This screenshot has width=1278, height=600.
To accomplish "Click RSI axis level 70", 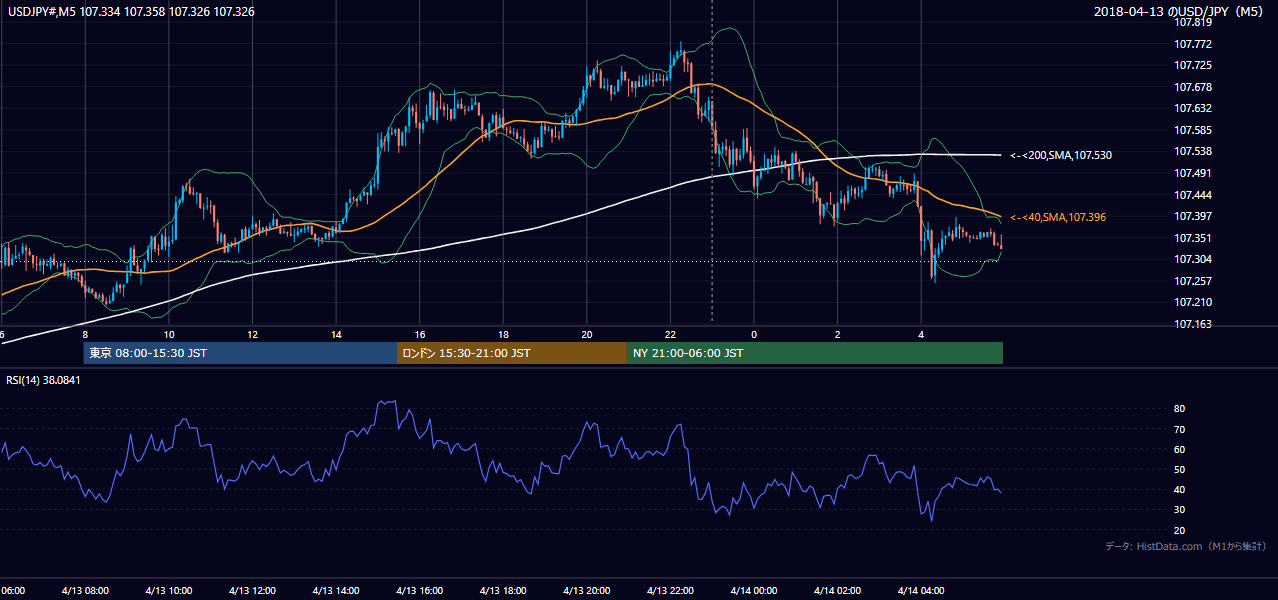I will point(1180,429).
